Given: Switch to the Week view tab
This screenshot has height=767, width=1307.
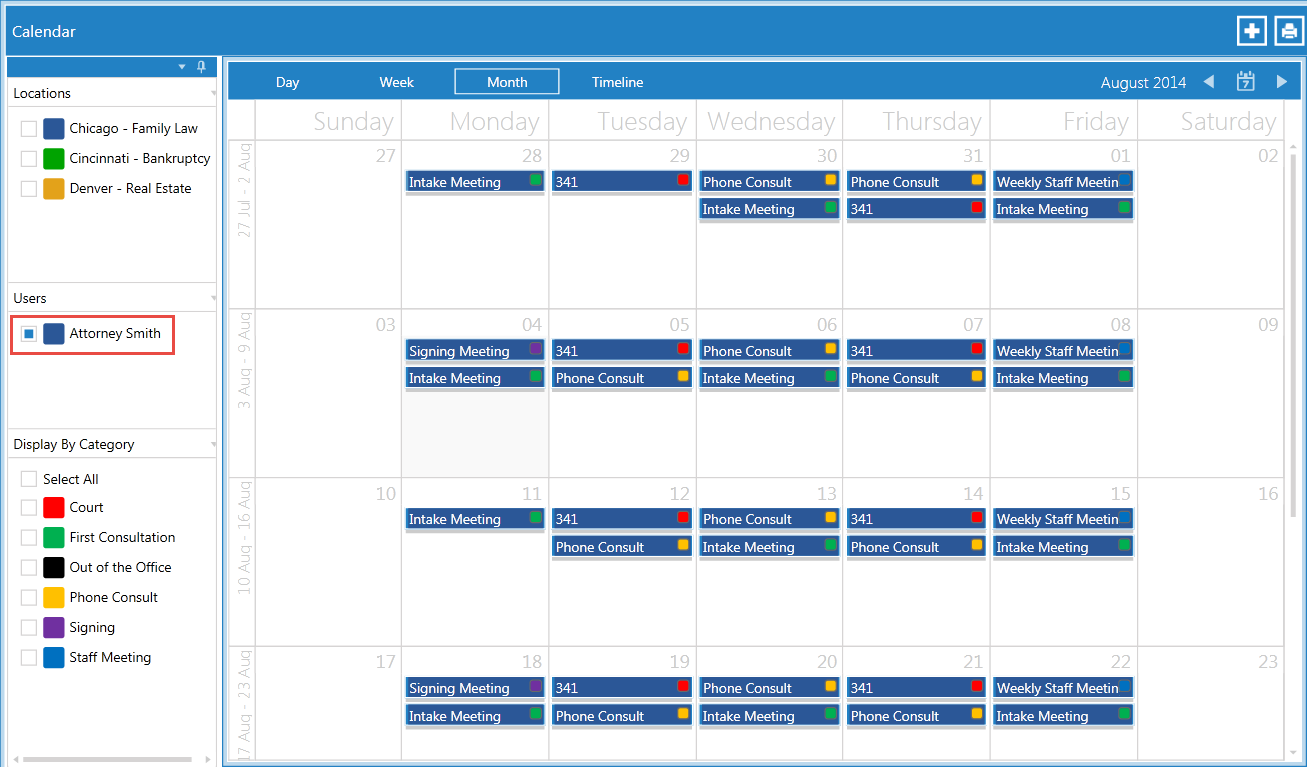Looking at the screenshot, I should click(x=396, y=81).
